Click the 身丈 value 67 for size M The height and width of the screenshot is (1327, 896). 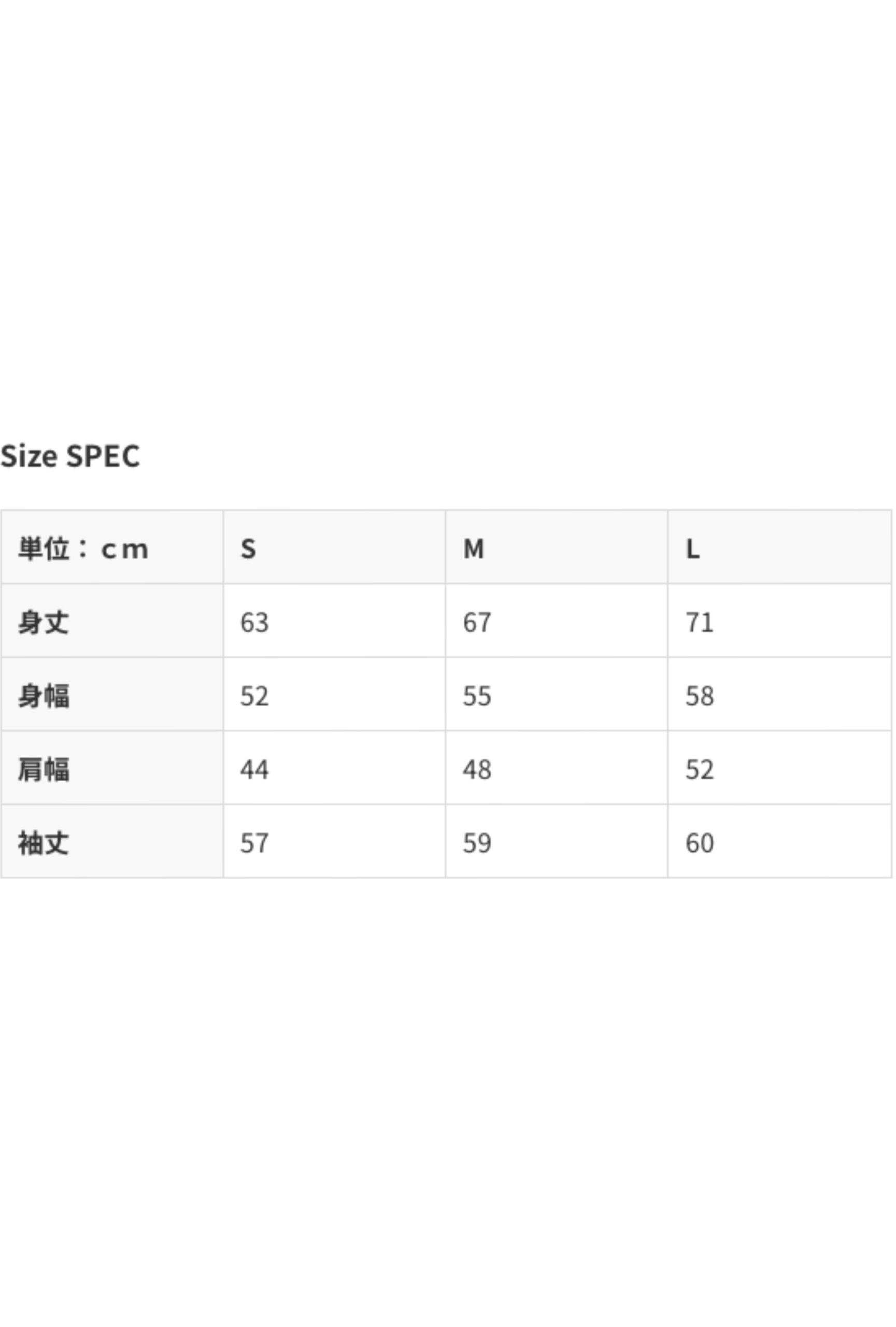(x=477, y=623)
